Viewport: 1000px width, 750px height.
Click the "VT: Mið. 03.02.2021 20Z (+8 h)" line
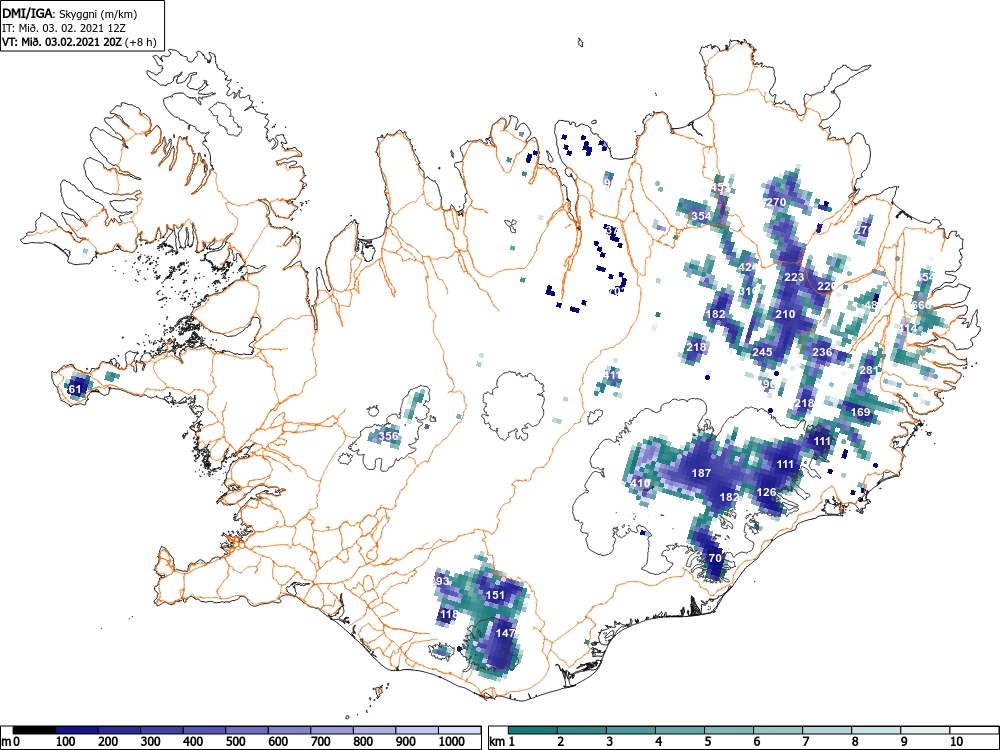79,42
